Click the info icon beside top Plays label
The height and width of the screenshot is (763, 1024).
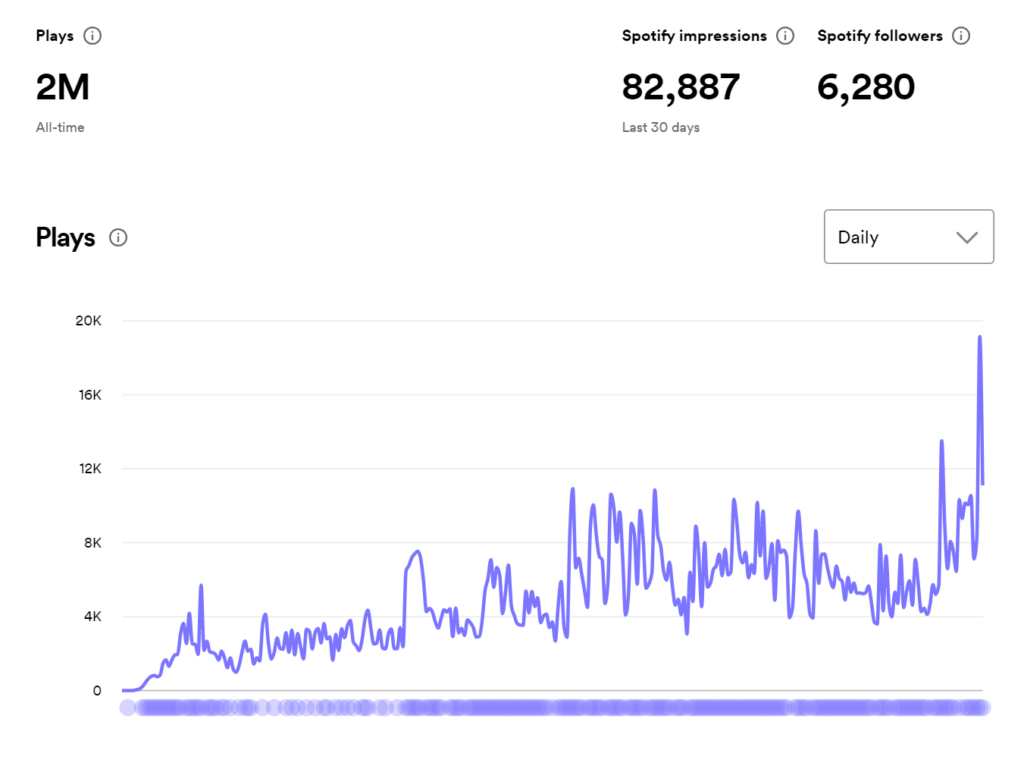tap(92, 36)
